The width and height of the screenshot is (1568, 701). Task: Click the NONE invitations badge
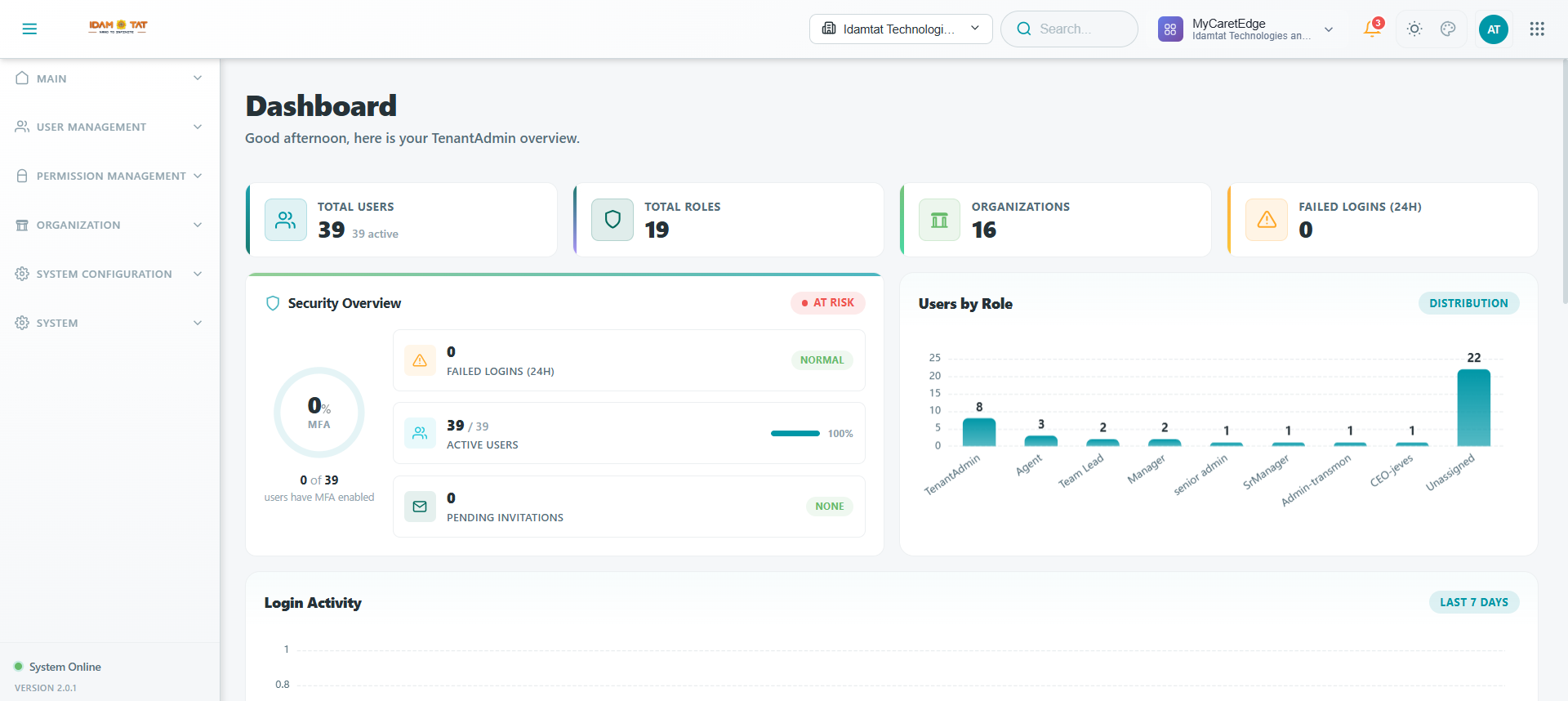click(829, 507)
